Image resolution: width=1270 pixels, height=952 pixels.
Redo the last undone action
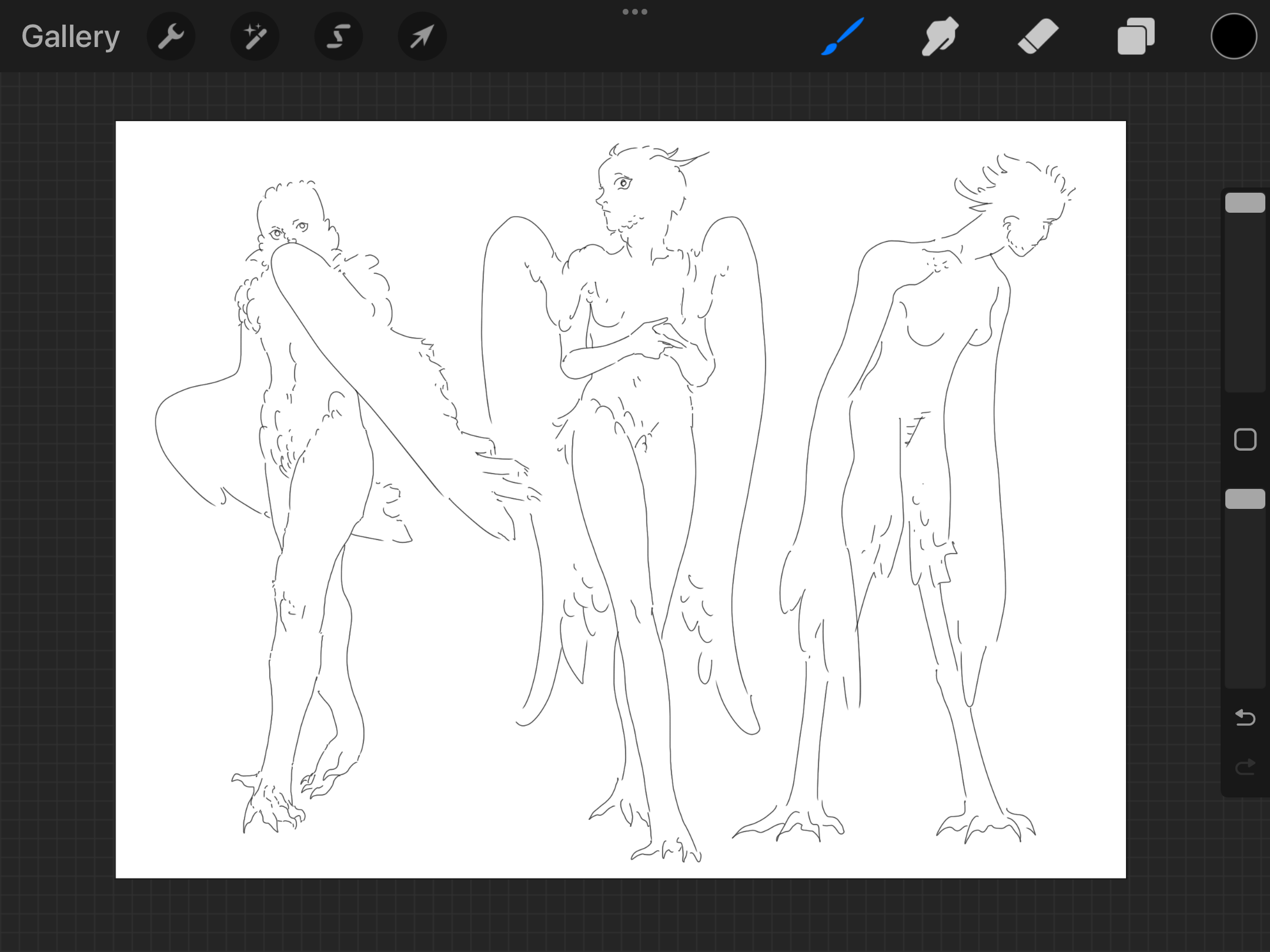tap(1245, 767)
